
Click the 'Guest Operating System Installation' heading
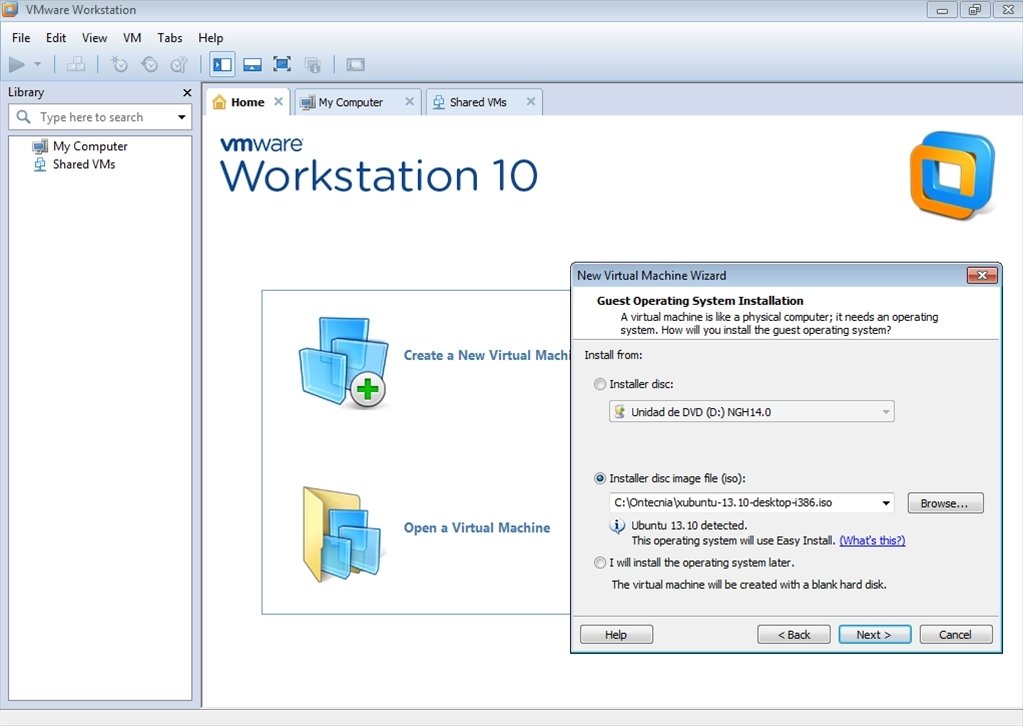[700, 301]
